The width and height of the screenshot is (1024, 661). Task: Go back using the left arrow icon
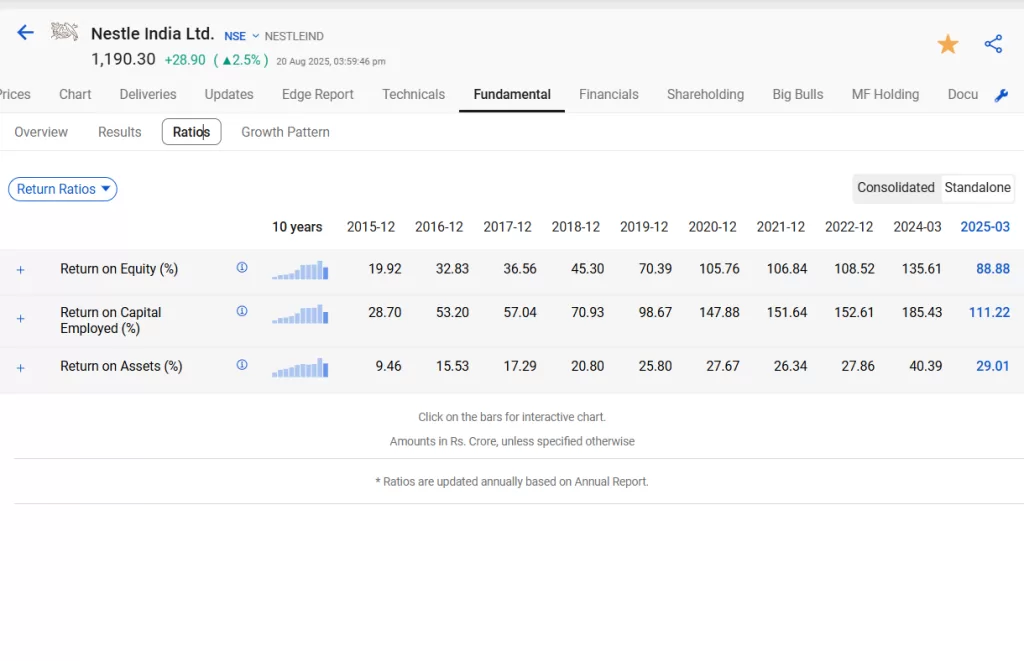[x=25, y=32]
